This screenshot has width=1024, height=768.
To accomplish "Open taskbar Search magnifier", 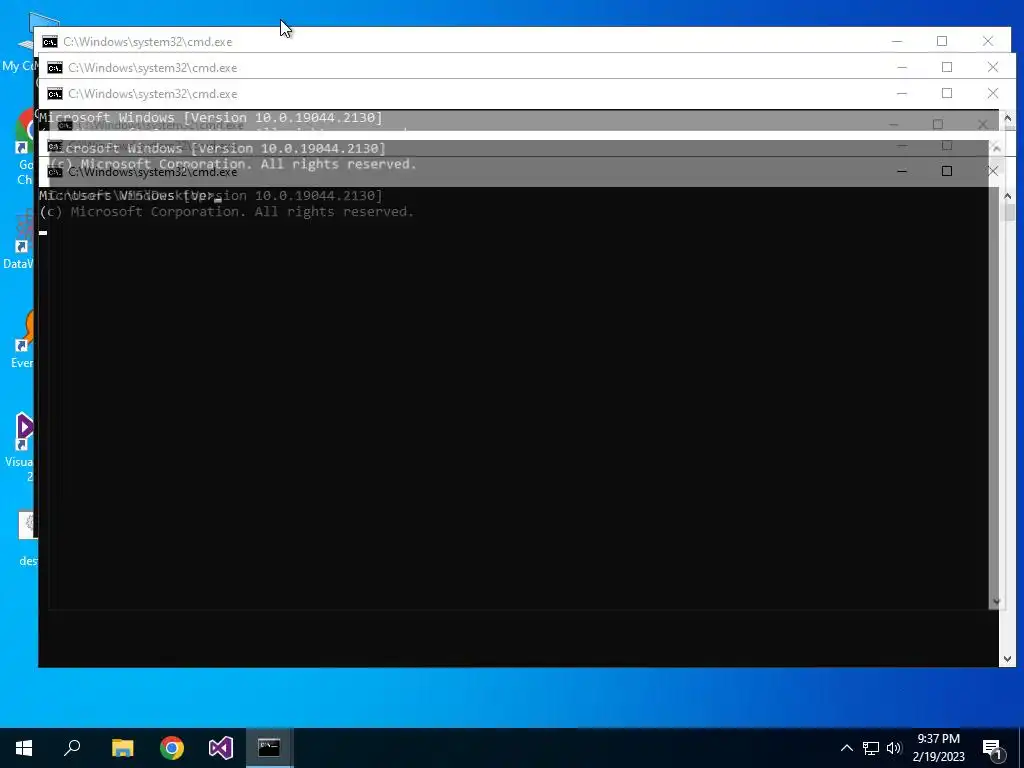I will 72,748.
